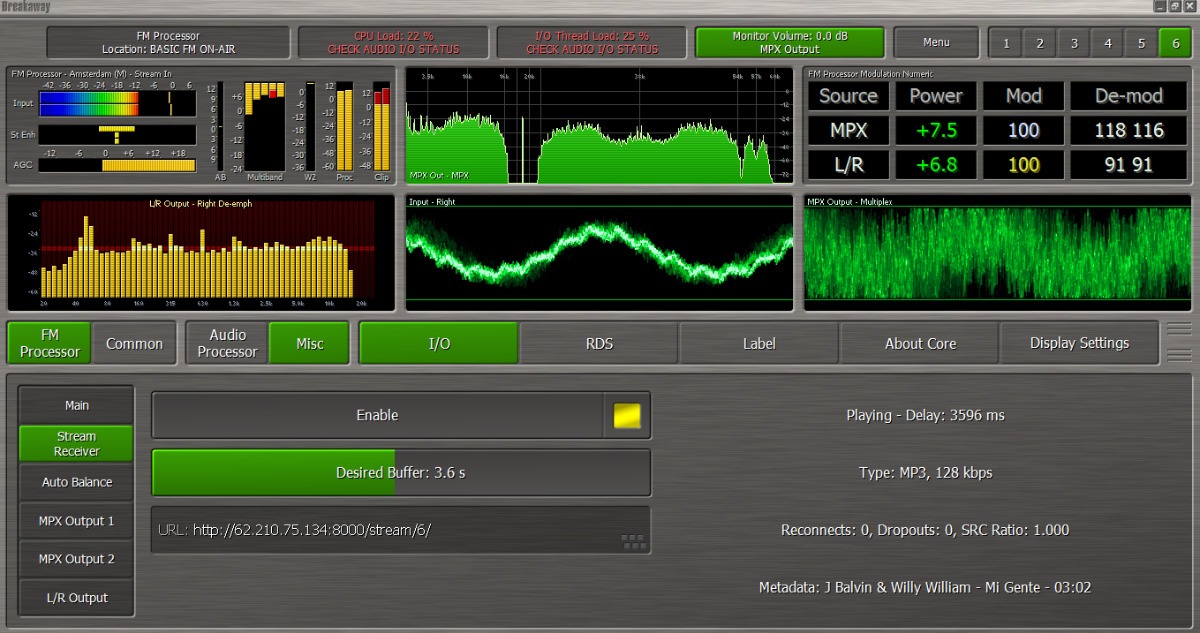Click the upper grip lines beside Display Settings
Viewport: 1200px width, 633px height.
click(1179, 330)
